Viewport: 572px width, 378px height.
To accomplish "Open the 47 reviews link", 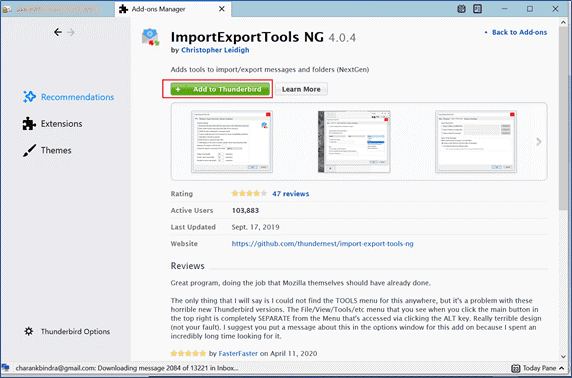I will point(290,194).
